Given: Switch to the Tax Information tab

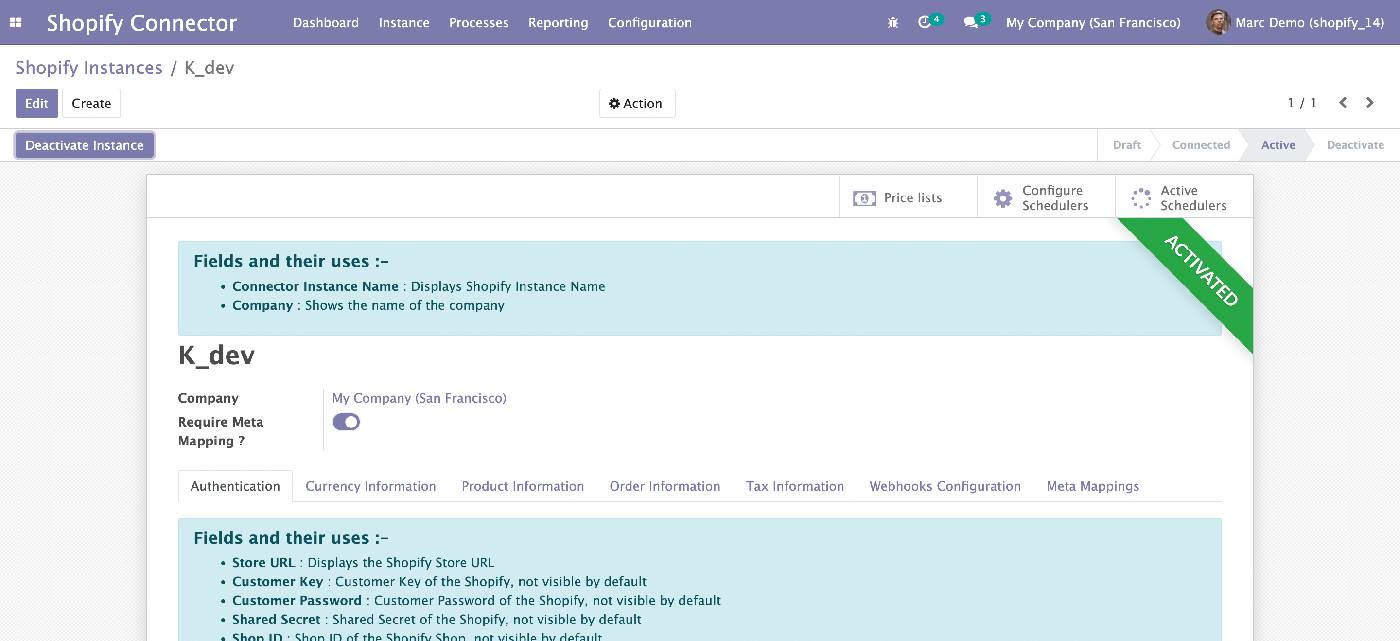Looking at the screenshot, I should pyautogui.click(x=795, y=486).
